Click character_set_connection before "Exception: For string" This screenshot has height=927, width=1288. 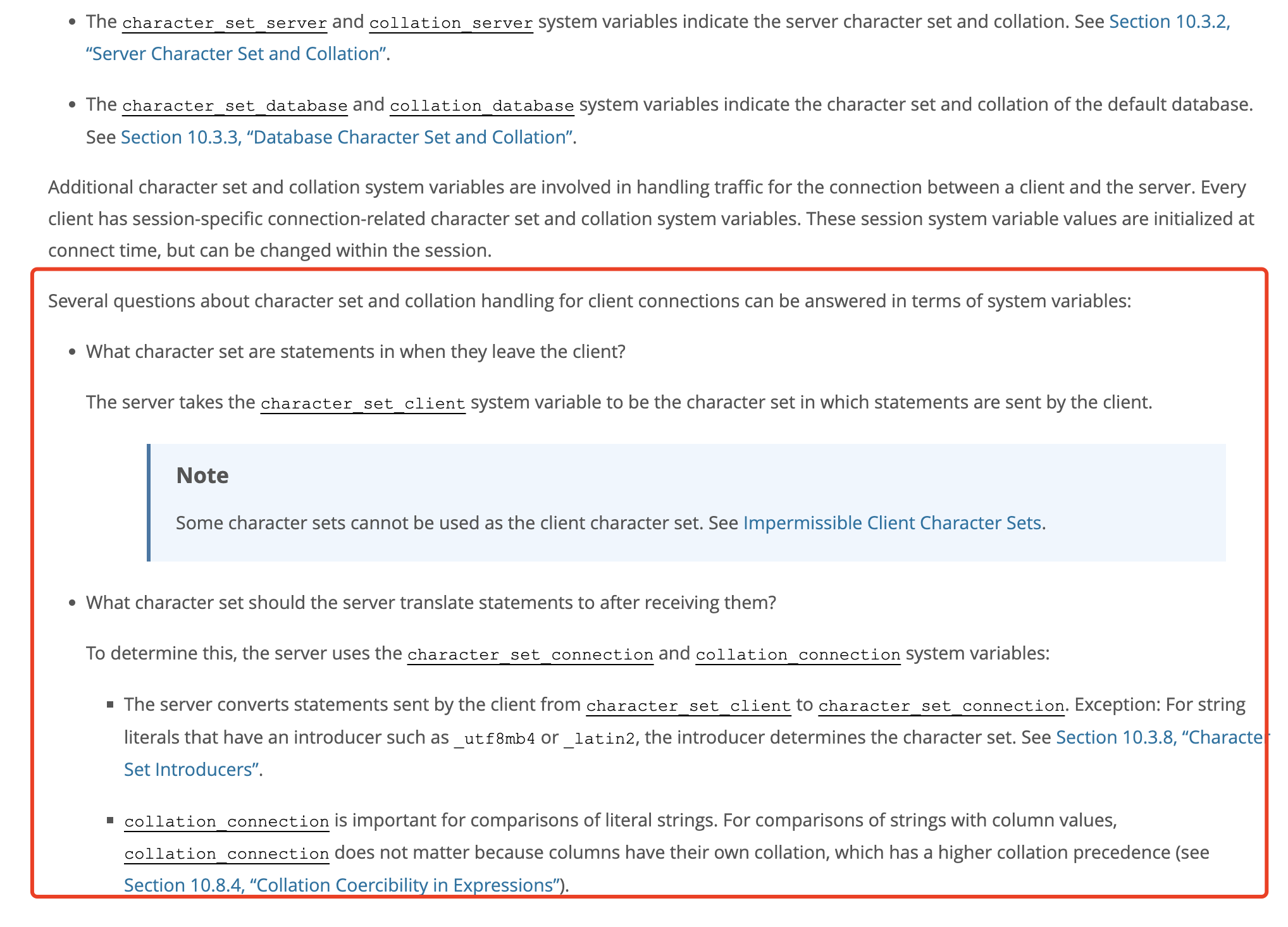[x=941, y=706]
